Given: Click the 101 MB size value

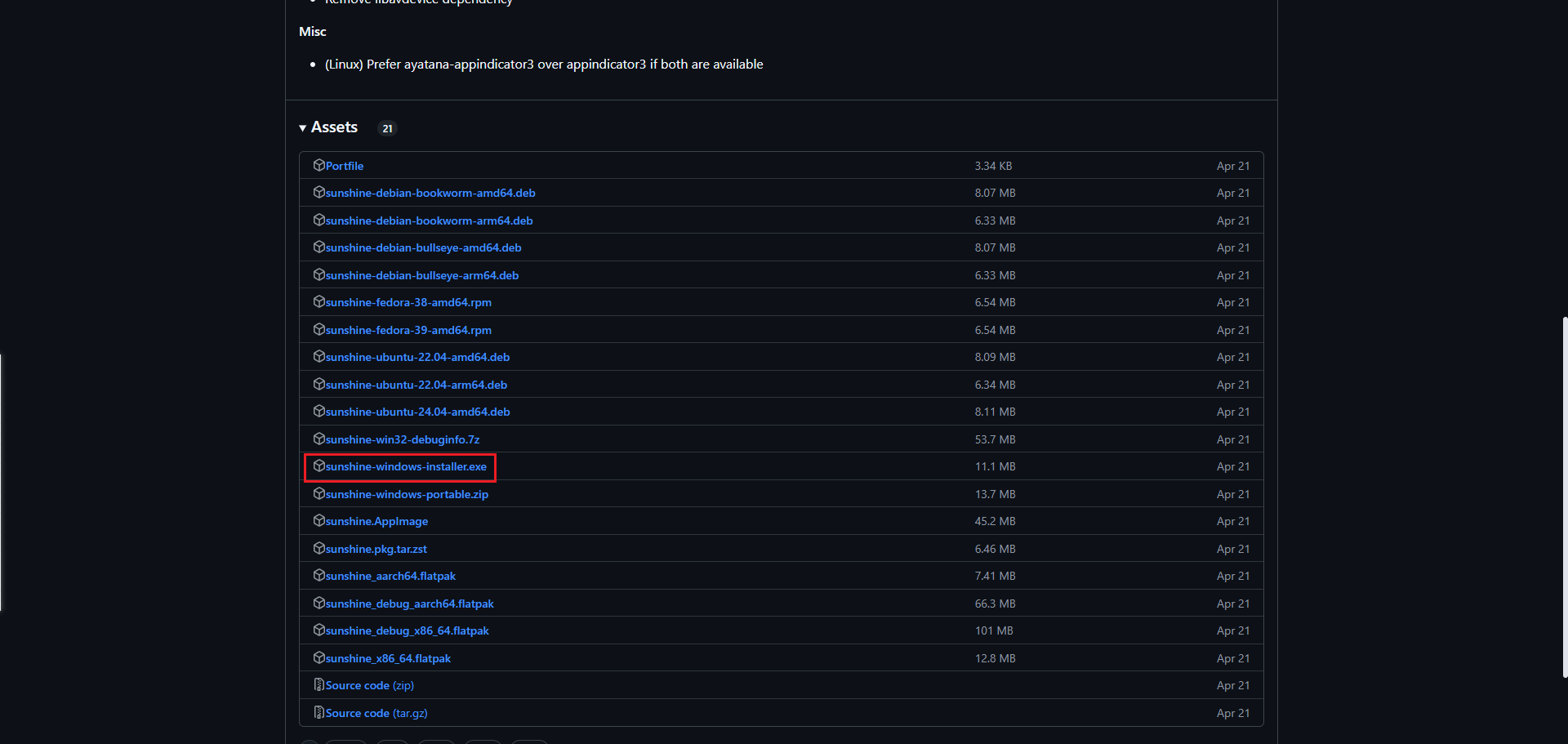Looking at the screenshot, I should pos(994,630).
